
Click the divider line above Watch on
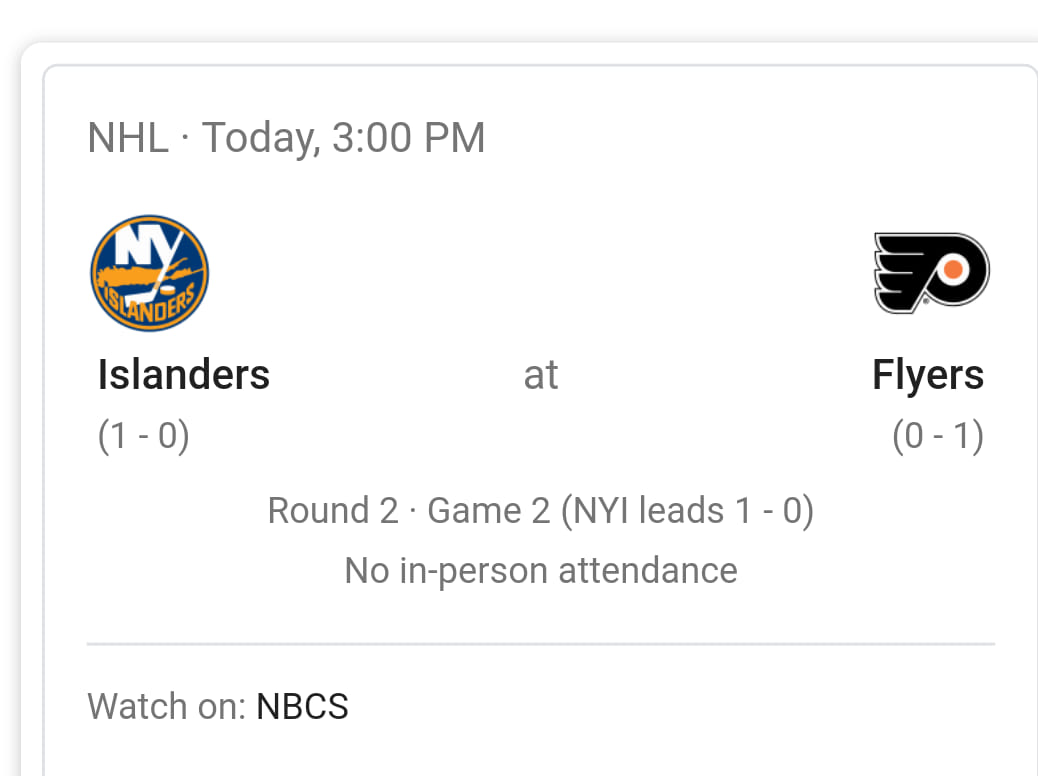541,644
